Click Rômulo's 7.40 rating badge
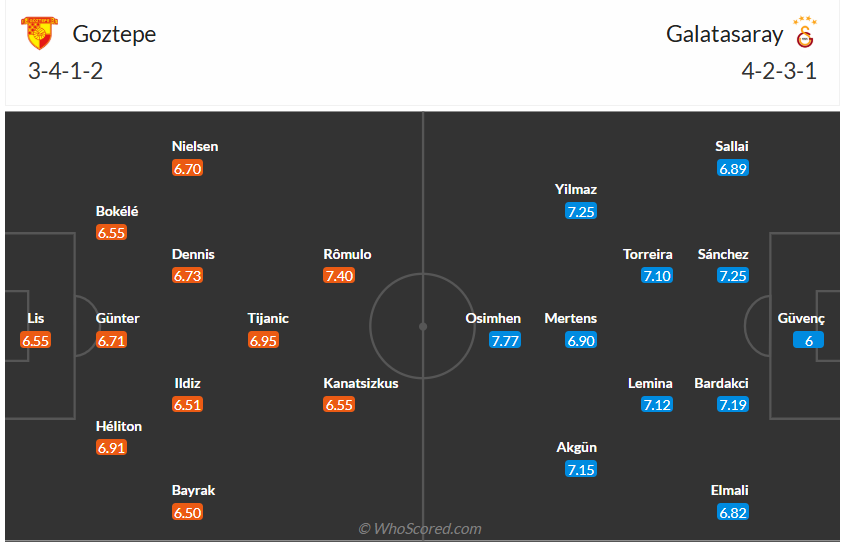Viewport: 844px width, 542px height. 339,276
